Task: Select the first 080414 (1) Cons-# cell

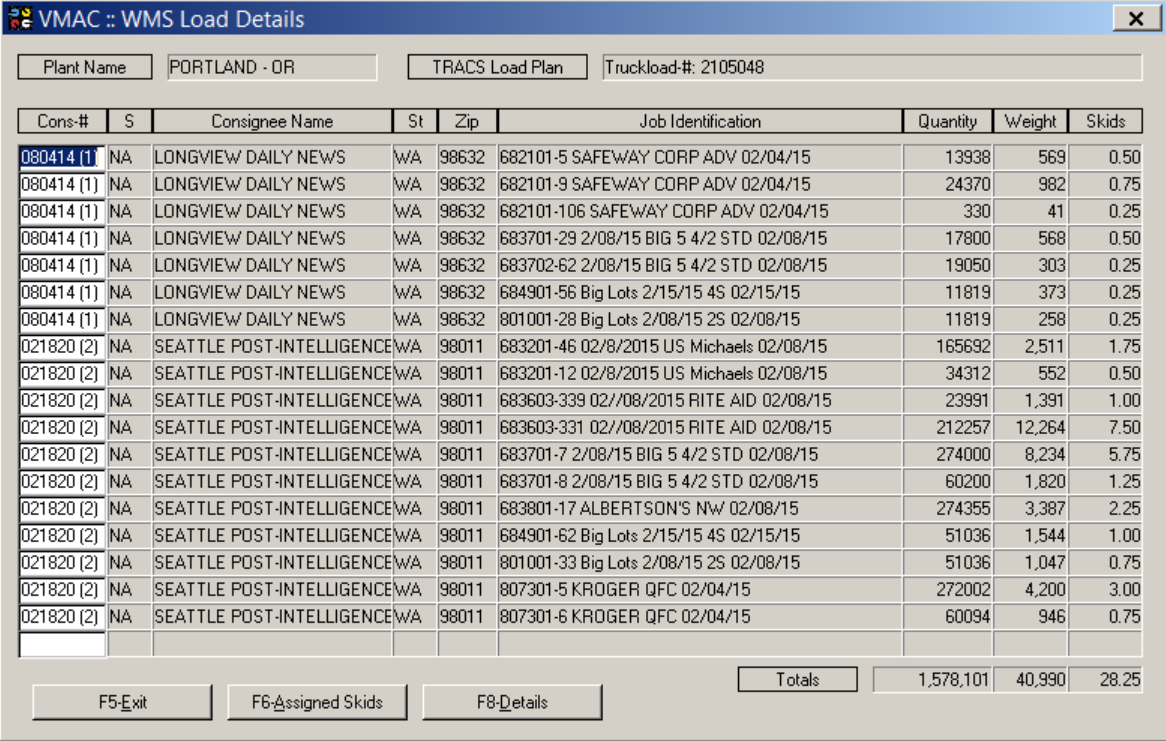Action: click(x=62, y=158)
